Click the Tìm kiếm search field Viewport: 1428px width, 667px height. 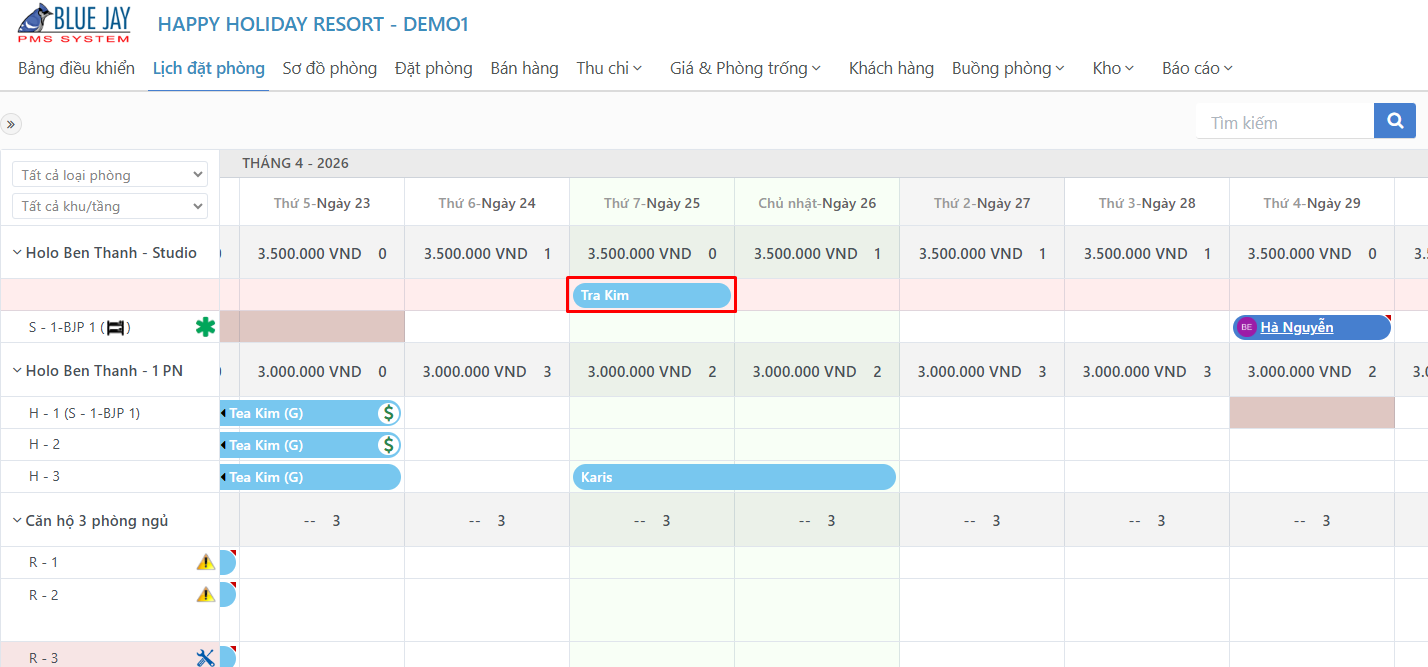click(x=1285, y=122)
